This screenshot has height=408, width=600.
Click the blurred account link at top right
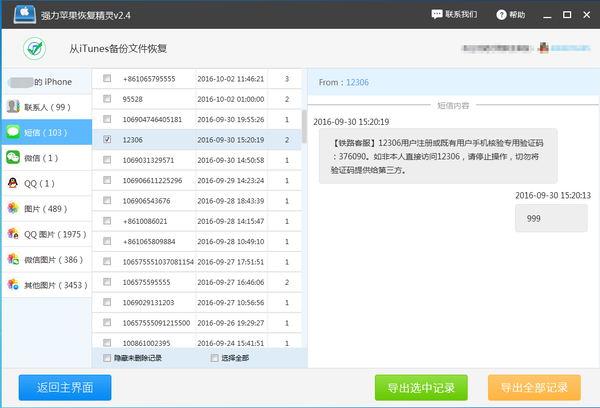click(570, 48)
